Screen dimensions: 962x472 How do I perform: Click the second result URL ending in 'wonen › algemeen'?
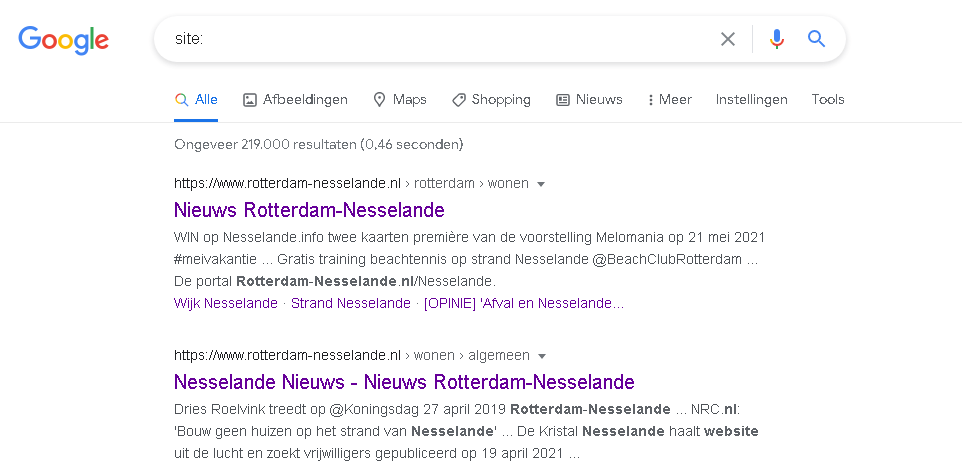click(x=352, y=355)
